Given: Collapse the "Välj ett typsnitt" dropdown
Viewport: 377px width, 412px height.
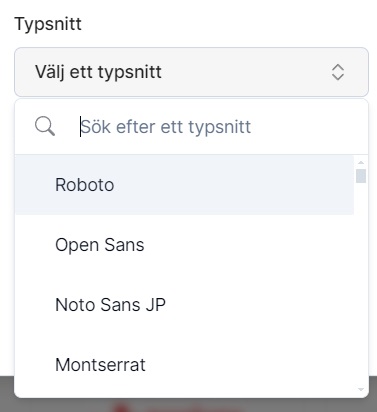Looking at the screenshot, I should click(191, 72).
